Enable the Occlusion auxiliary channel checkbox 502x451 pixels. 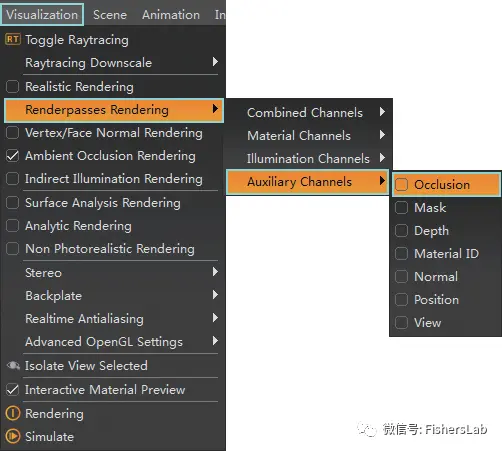pyautogui.click(x=401, y=184)
